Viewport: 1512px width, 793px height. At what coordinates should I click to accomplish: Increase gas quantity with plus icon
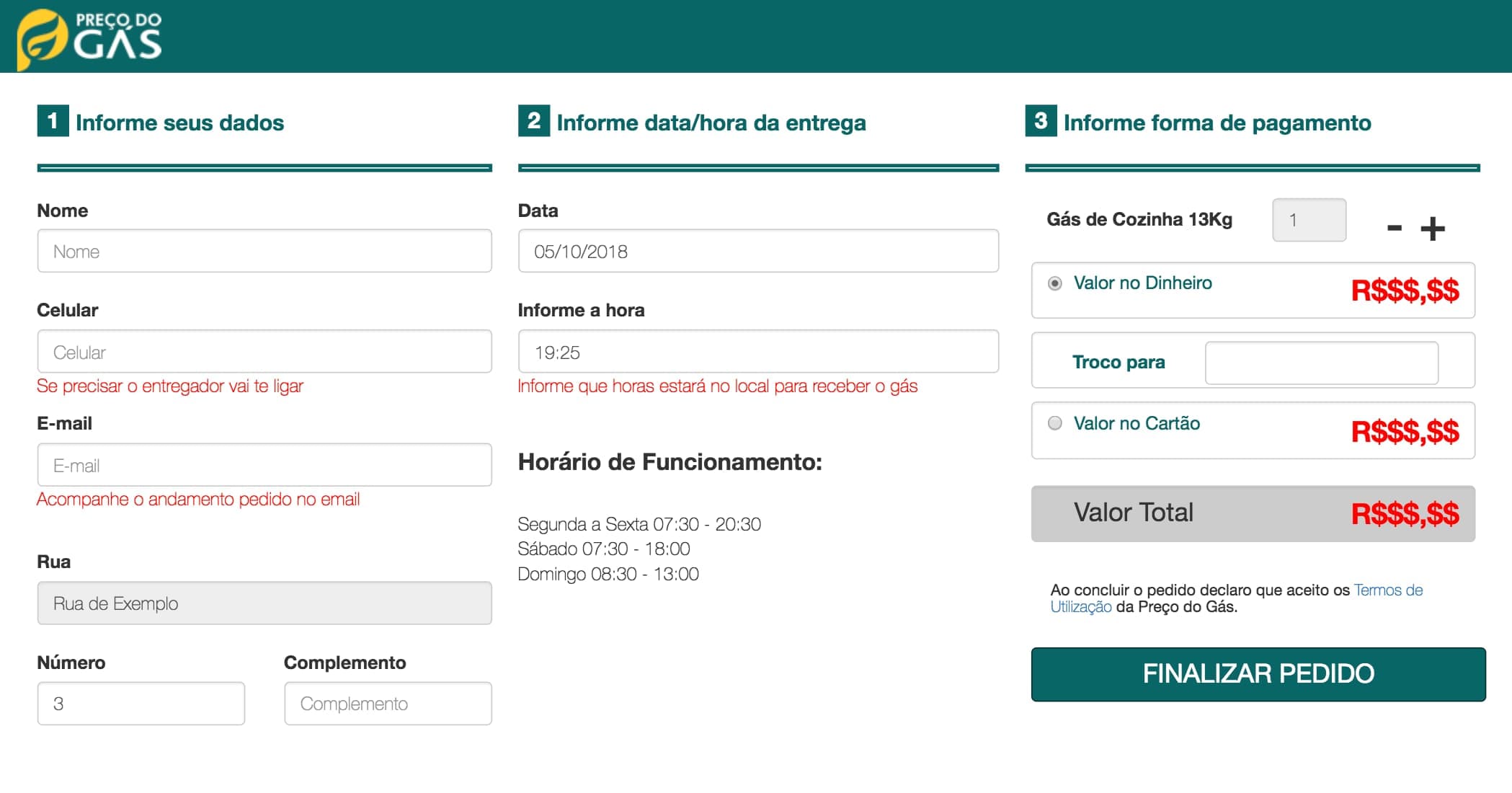click(x=1432, y=229)
